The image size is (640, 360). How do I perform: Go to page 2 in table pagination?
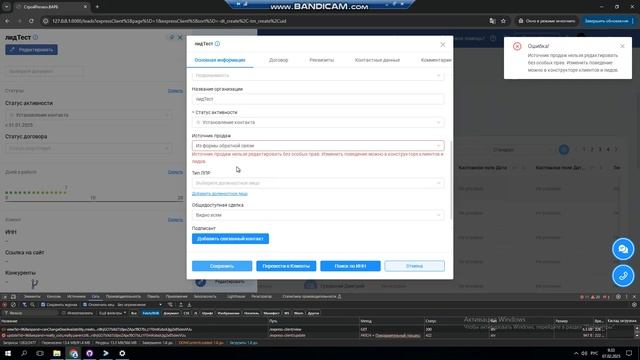[592, 150]
